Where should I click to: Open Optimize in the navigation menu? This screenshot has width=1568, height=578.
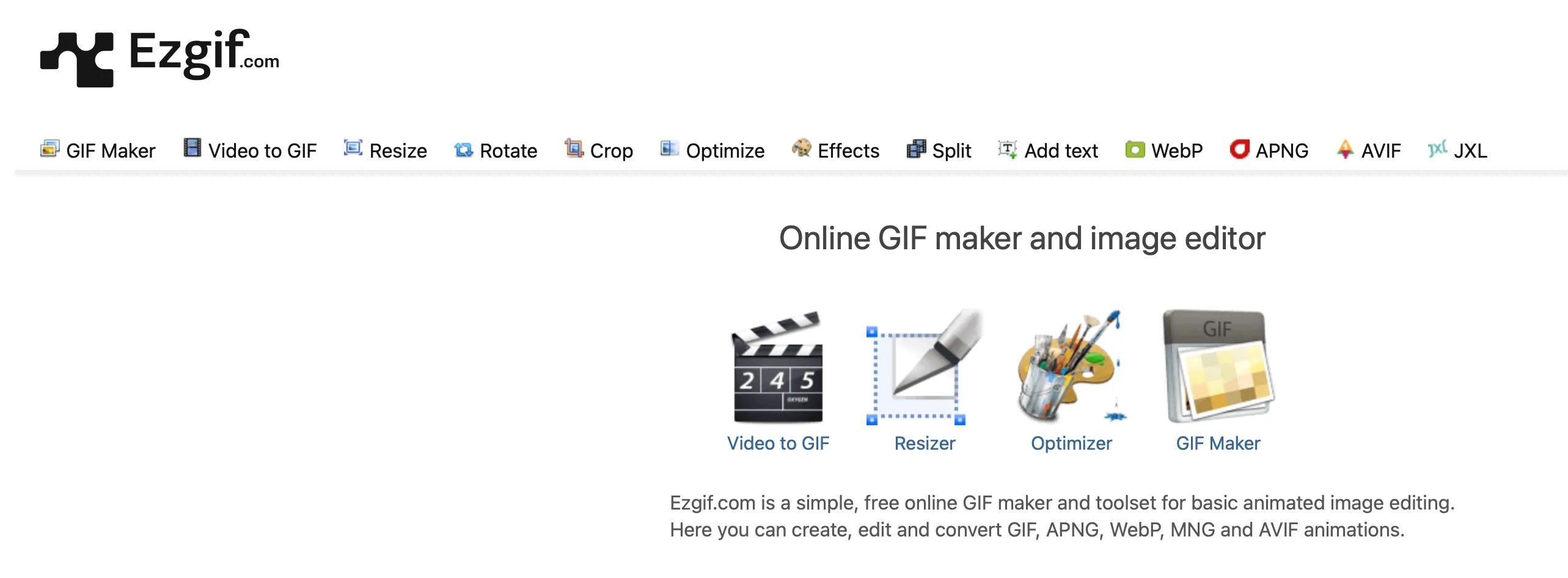pyautogui.click(x=725, y=151)
